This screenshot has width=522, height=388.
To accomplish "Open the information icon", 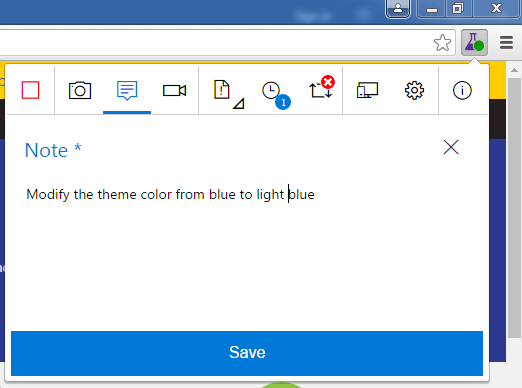I will coord(462,90).
